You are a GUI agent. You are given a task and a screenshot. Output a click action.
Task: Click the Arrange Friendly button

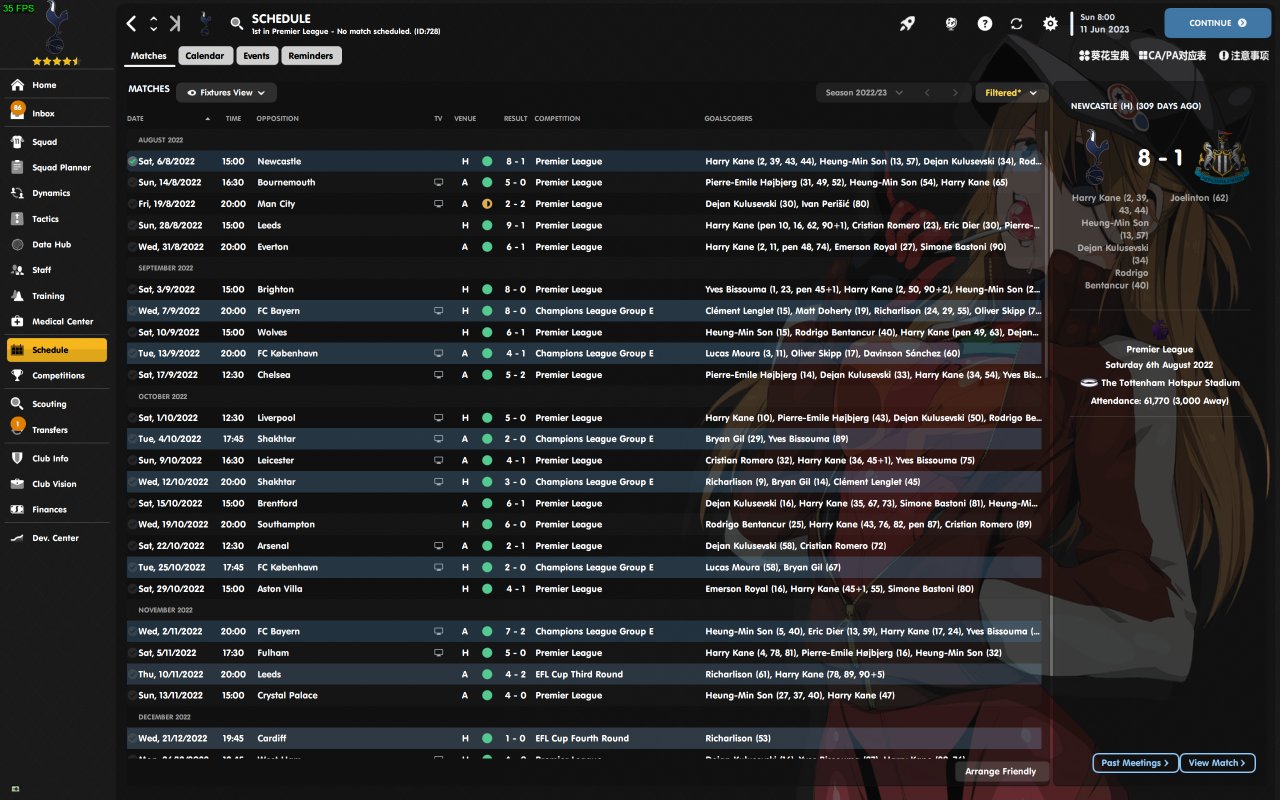pos(1001,772)
